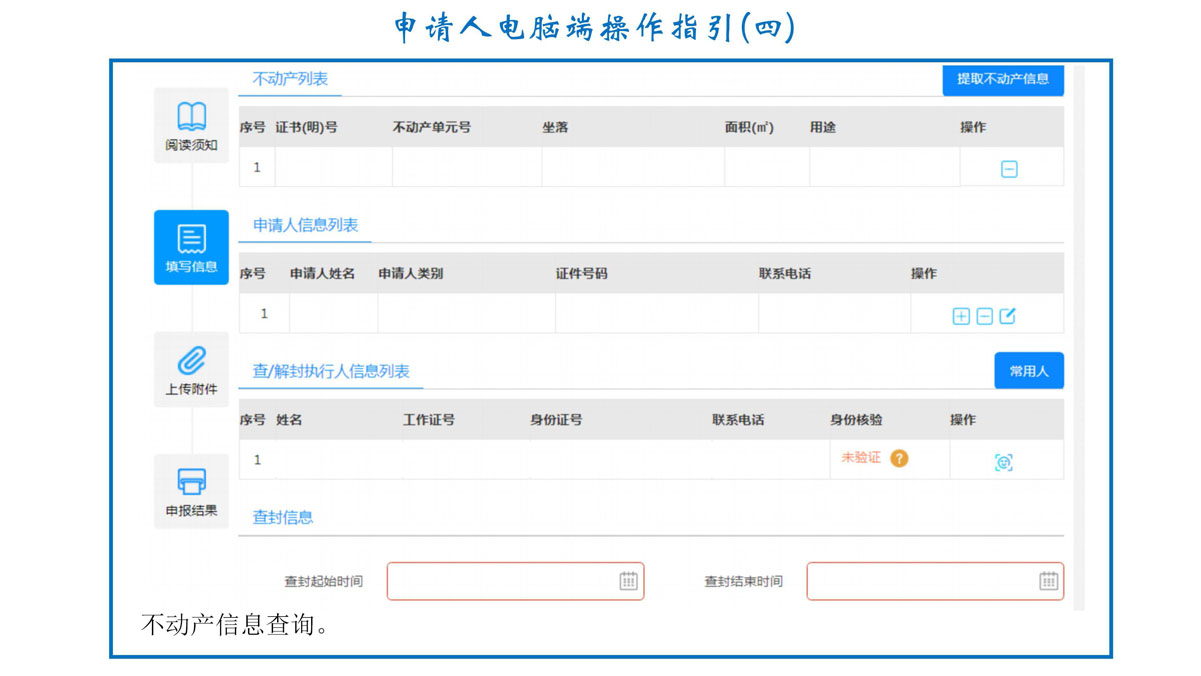Select the 填写信息 form step icon

[x=191, y=248]
